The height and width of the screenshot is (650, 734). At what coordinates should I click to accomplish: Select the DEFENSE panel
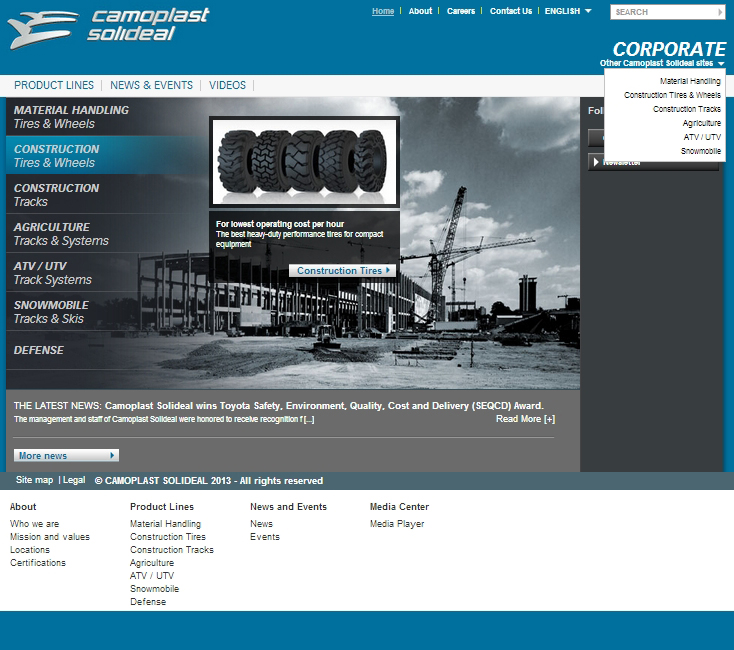pos(107,350)
